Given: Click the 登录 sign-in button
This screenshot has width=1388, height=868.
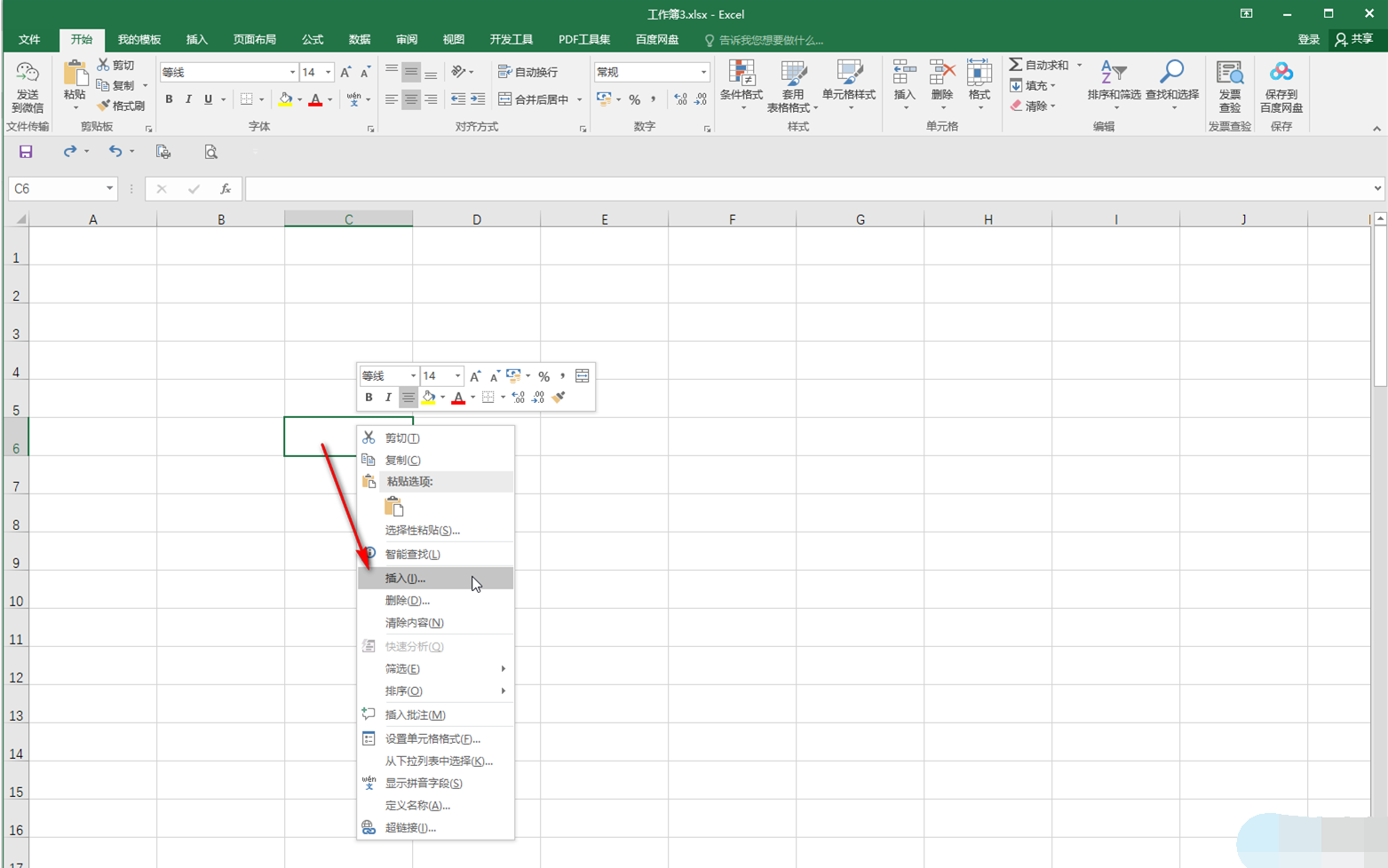Looking at the screenshot, I should (1308, 40).
